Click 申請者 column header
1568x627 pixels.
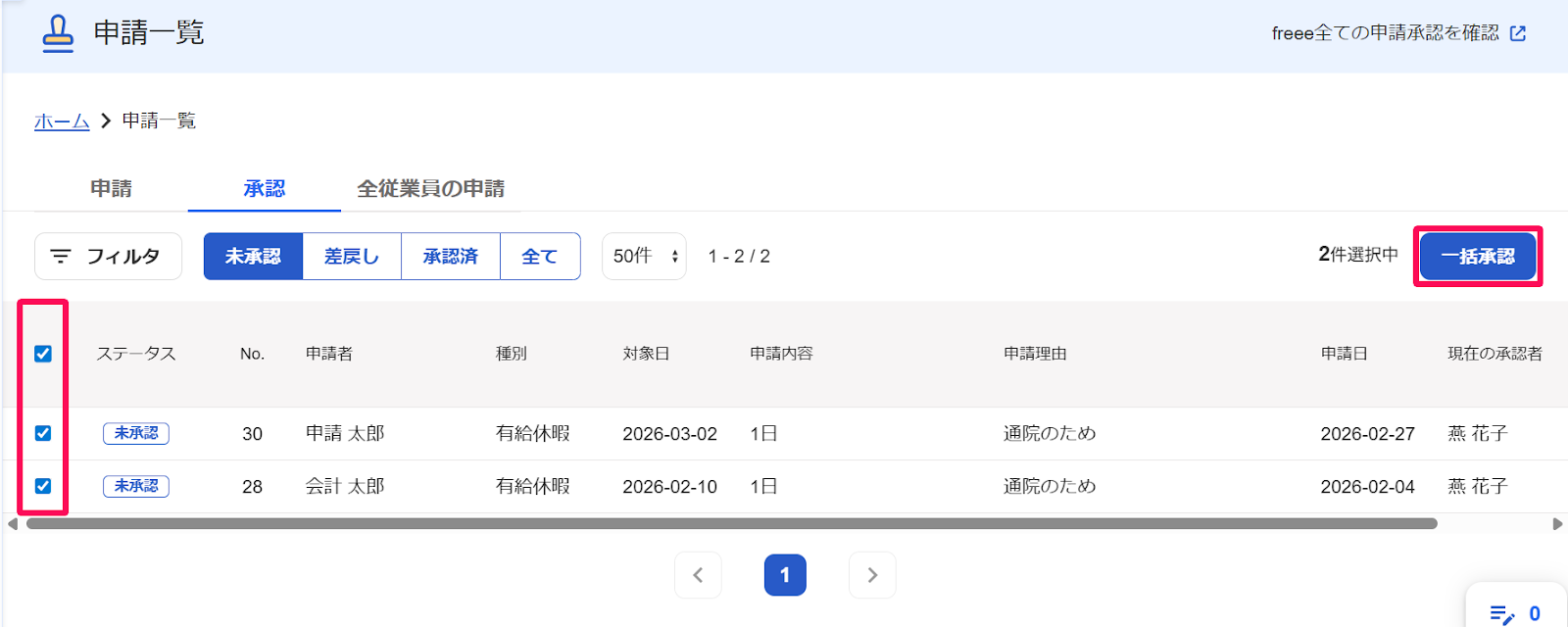point(329,354)
